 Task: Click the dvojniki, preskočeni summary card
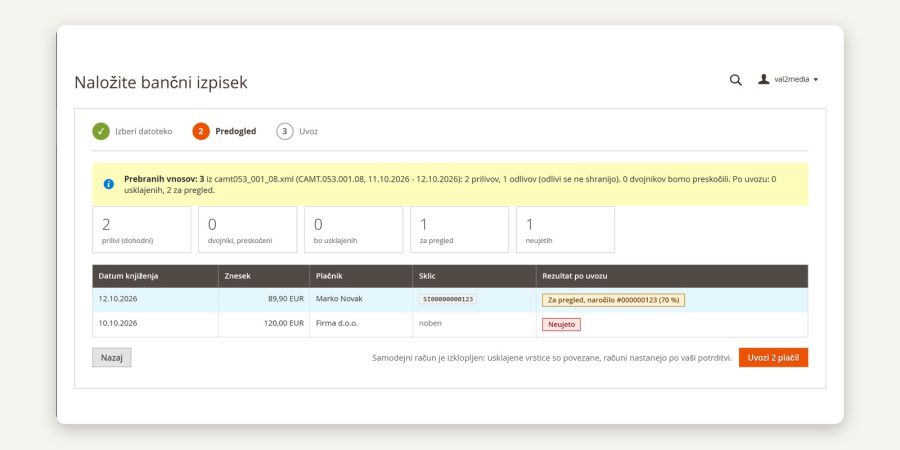coord(247,230)
